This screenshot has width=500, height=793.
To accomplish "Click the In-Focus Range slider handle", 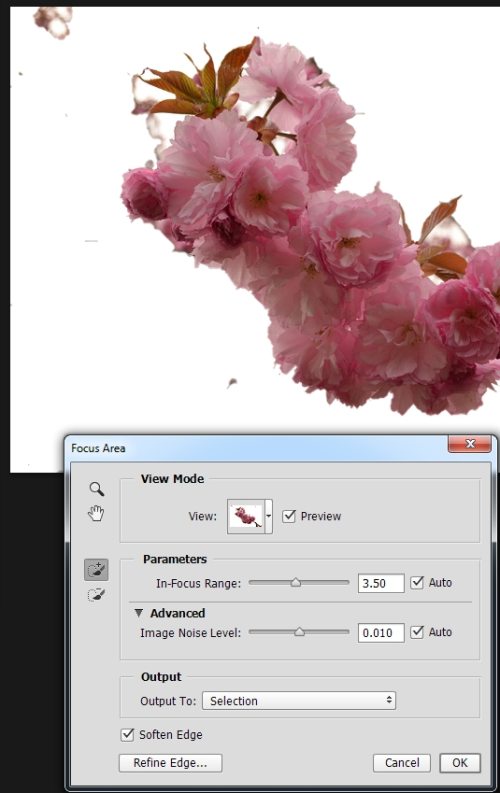I will click(296, 583).
